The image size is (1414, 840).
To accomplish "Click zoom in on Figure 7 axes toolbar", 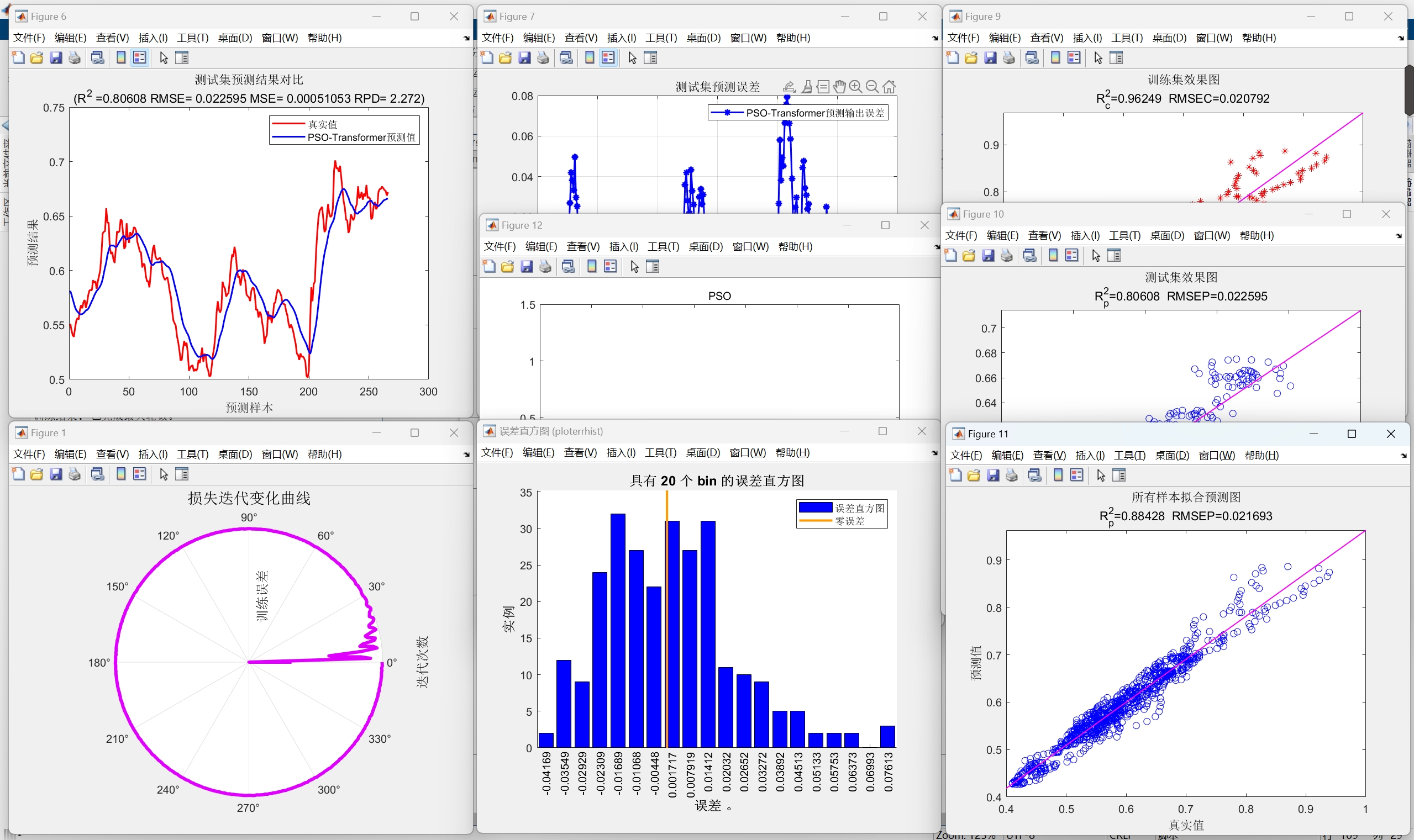I will click(x=856, y=87).
